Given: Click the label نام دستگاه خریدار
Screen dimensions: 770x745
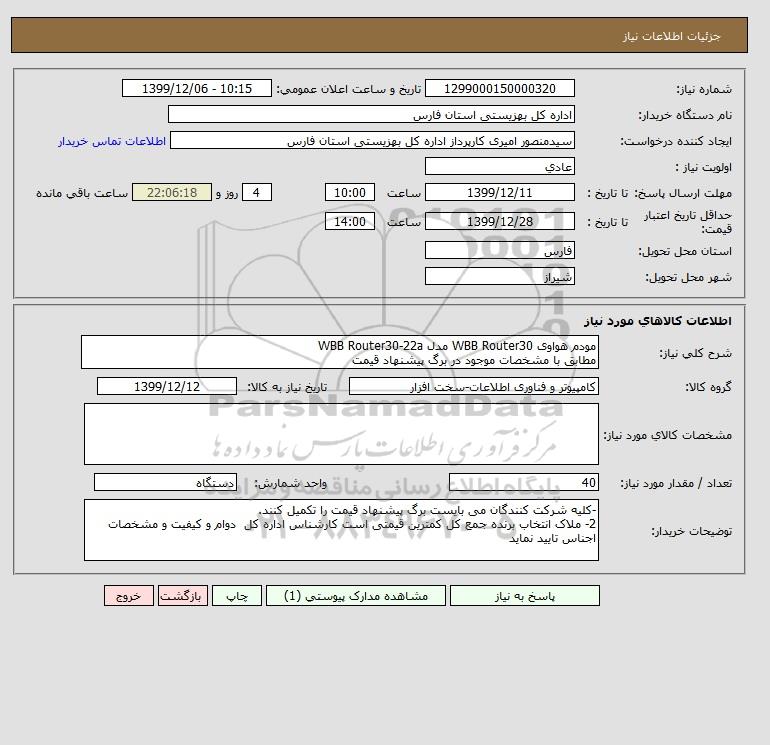Looking at the screenshot, I should click(685, 115).
